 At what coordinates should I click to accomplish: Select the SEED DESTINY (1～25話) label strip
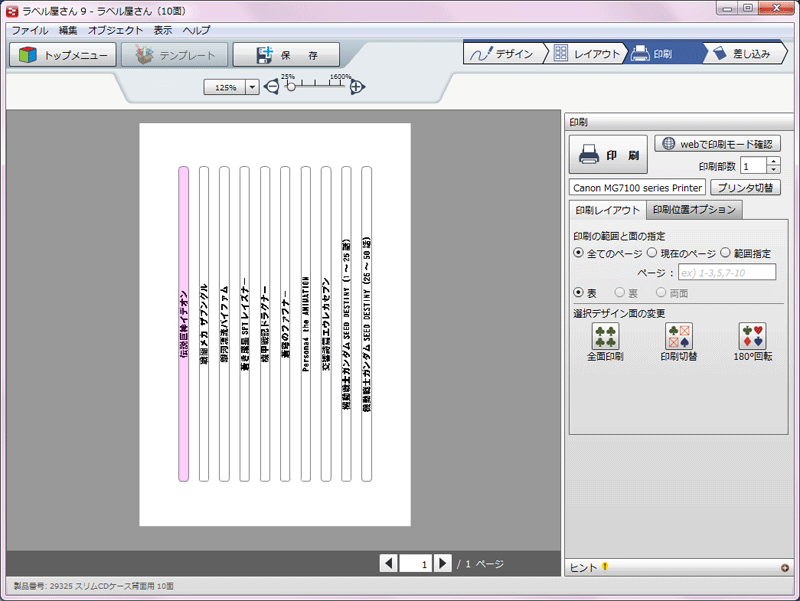(x=346, y=324)
